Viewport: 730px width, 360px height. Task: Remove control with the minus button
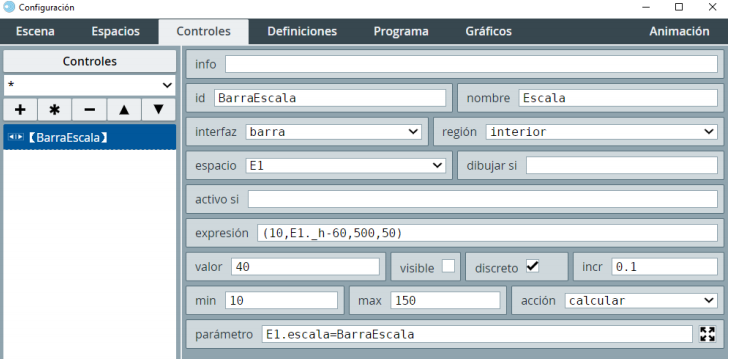[x=89, y=109]
